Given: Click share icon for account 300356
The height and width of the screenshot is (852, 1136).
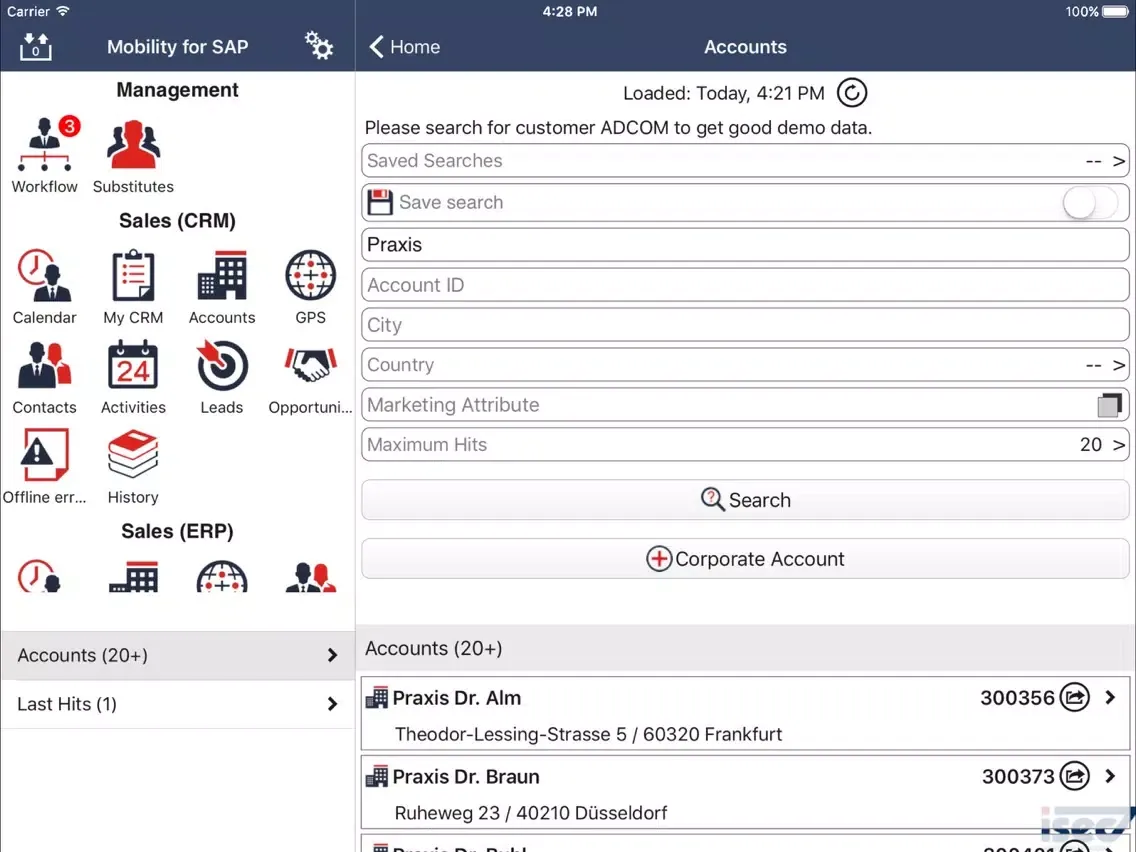Looking at the screenshot, I should tap(1074, 698).
